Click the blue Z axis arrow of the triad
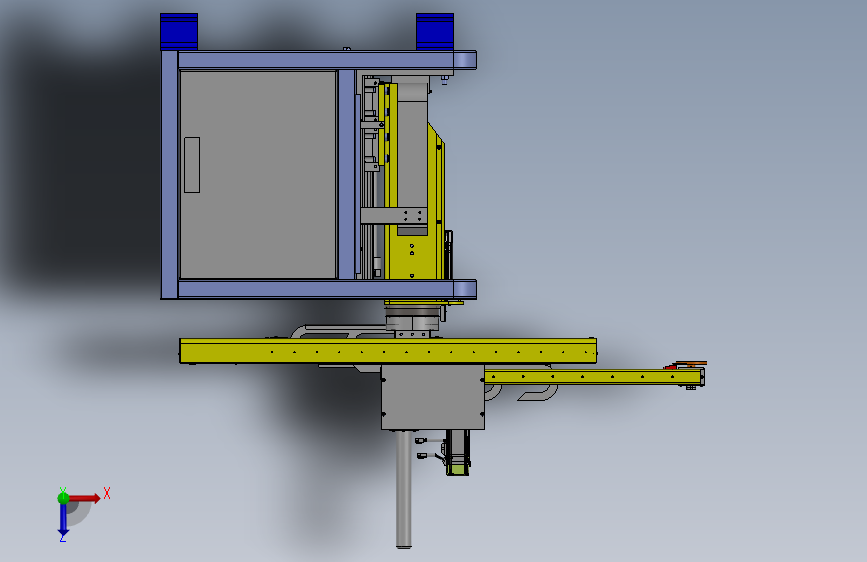The image size is (867, 562). [63, 521]
